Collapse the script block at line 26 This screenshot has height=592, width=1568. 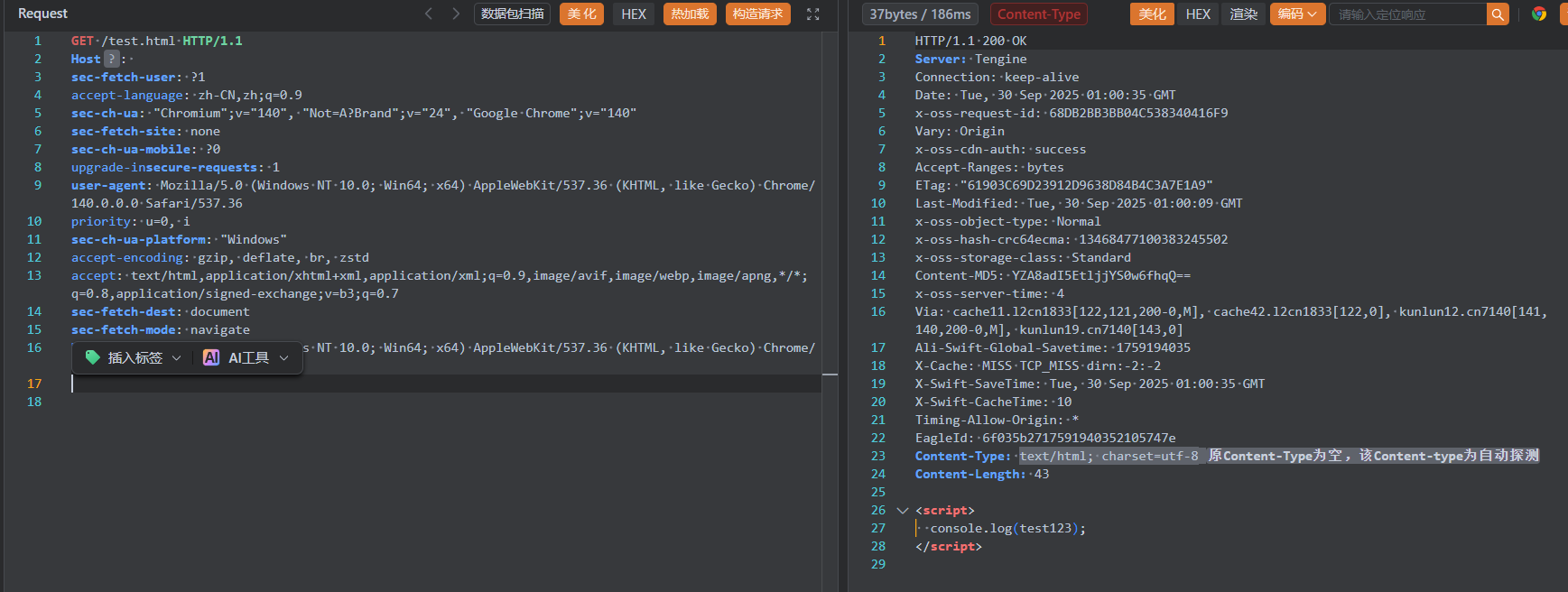(x=902, y=511)
